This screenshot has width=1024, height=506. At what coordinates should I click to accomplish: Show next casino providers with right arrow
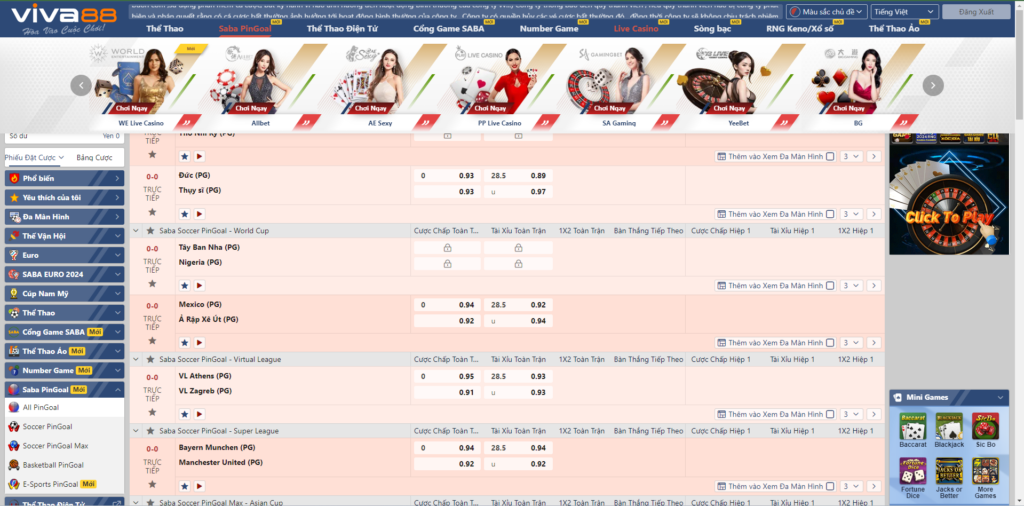[x=933, y=85]
